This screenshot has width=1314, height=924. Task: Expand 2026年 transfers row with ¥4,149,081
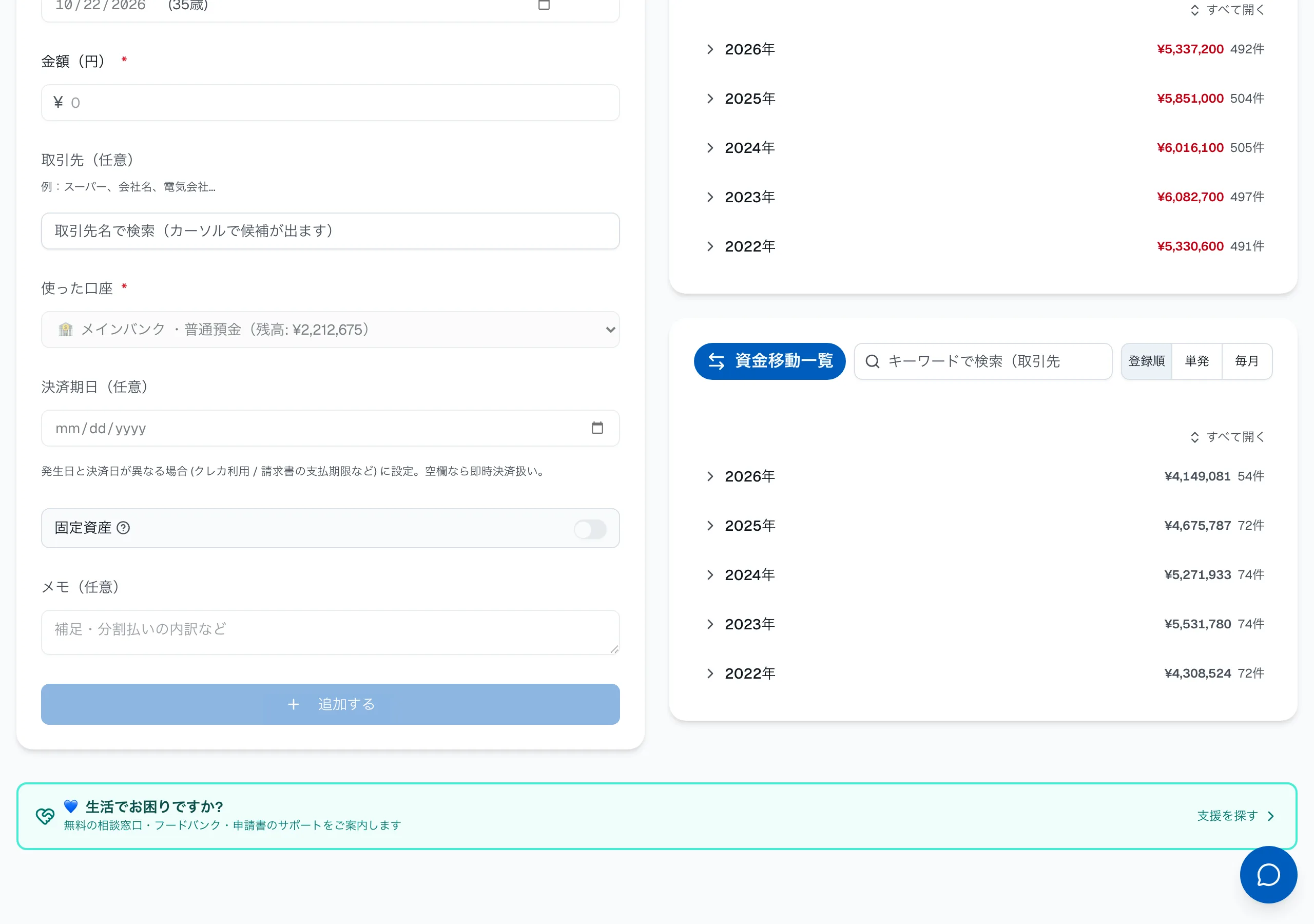pyautogui.click(x=983, y=476)
